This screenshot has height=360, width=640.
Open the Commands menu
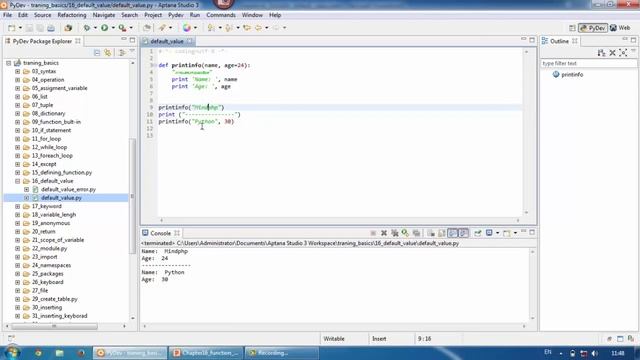click(221, 15)
